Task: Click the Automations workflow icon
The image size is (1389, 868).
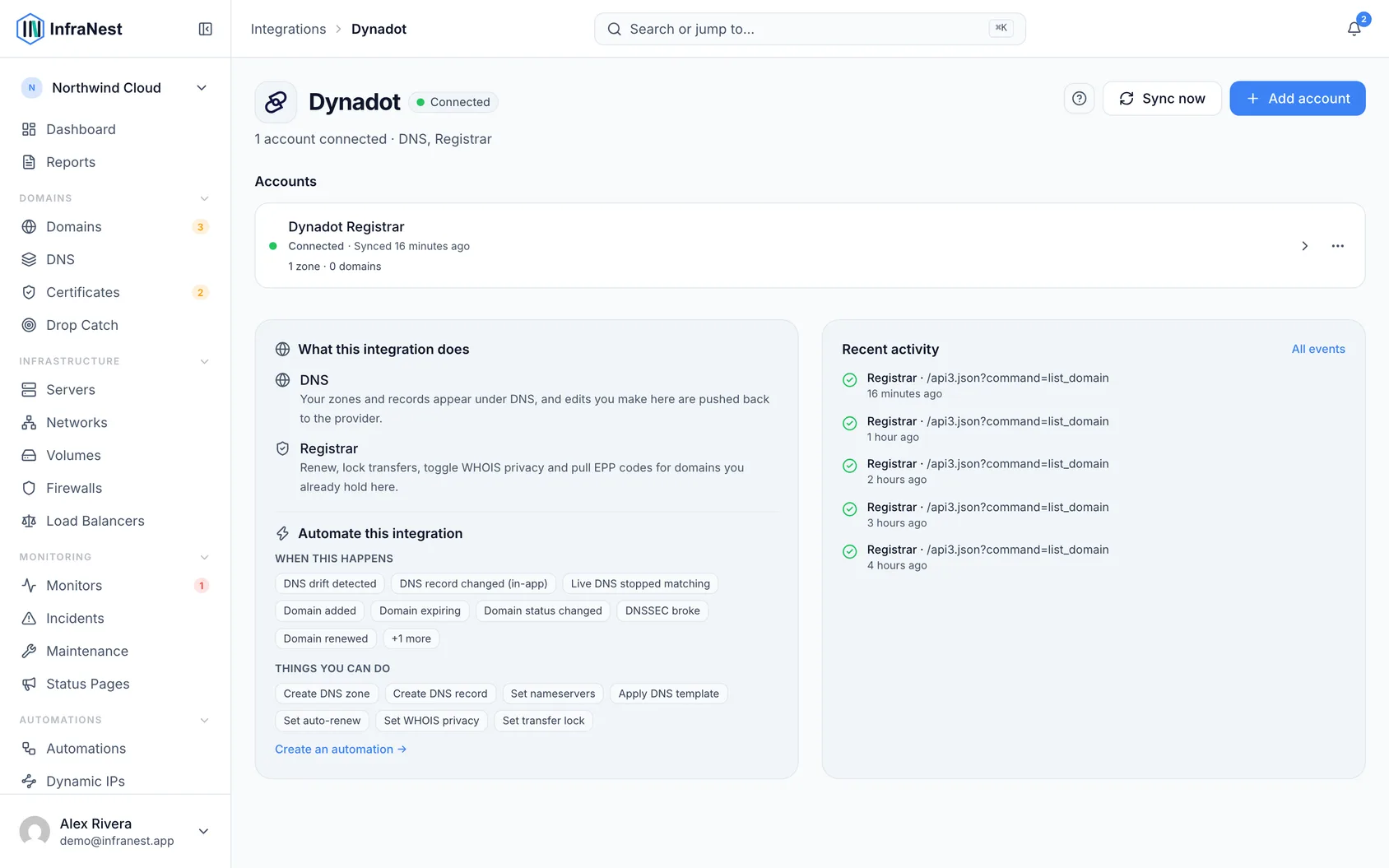Action: [29, 748]
